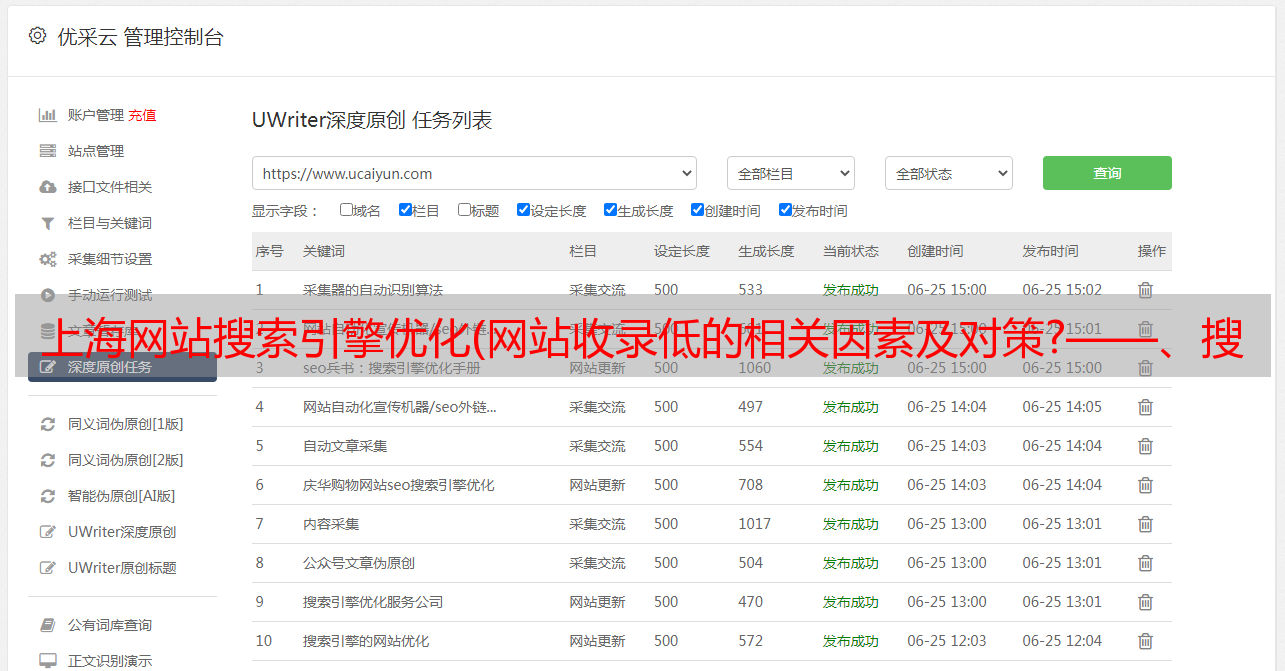Click the 站点管理 server icon
The width and height of the screenshot is (1285, 671).
(x=47, y=151)
